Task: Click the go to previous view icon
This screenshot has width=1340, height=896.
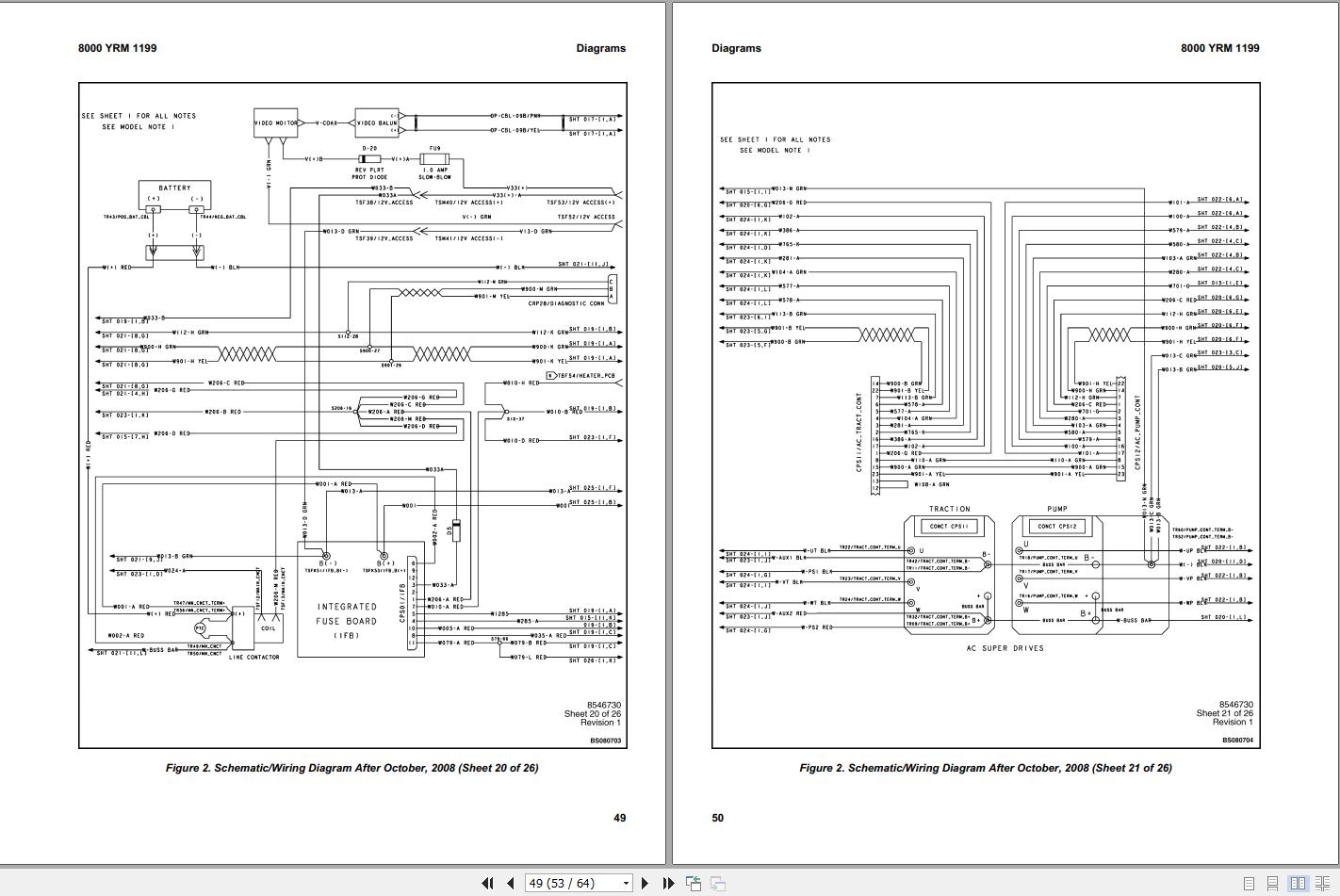Action: [694, 883]
